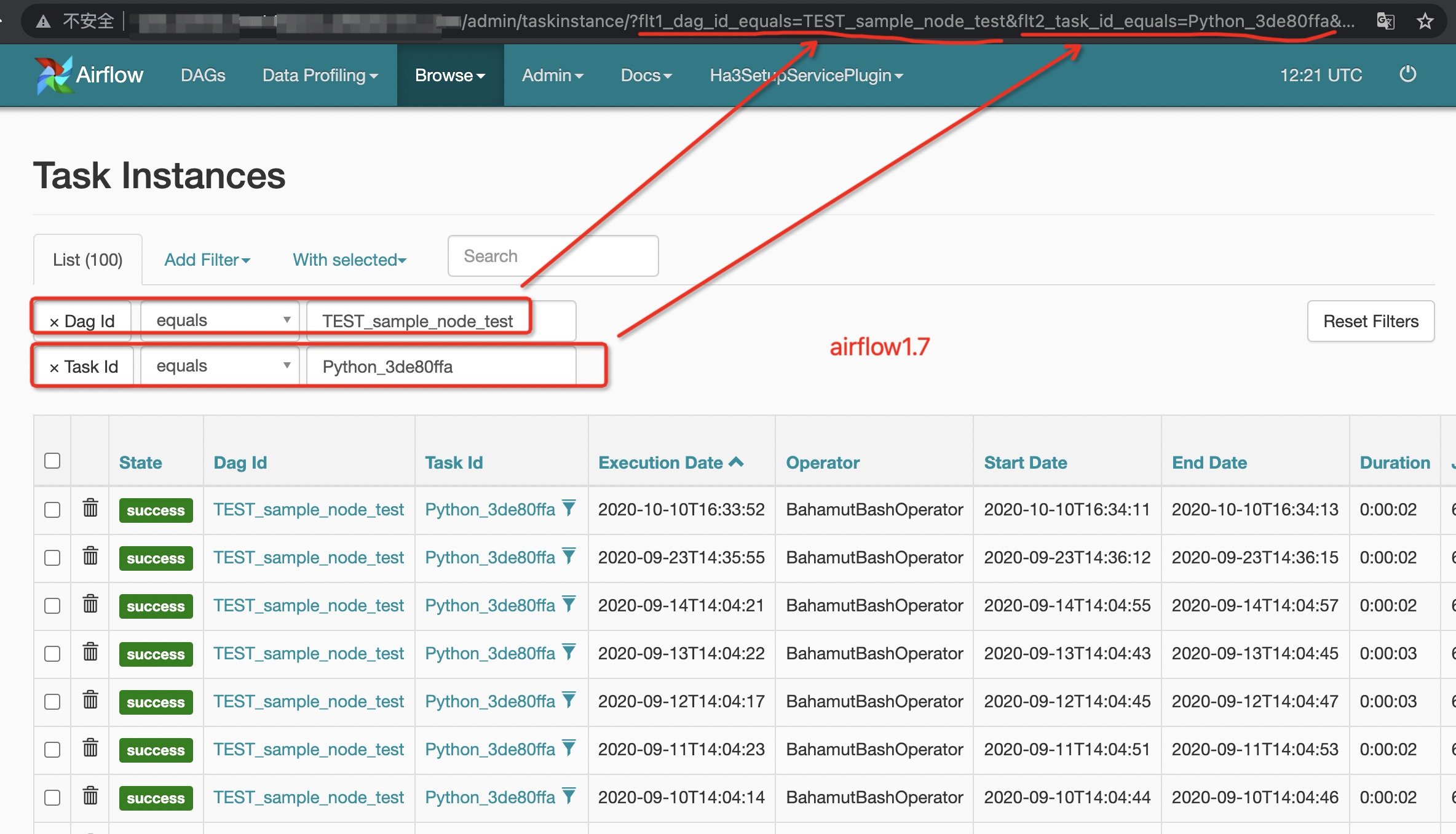Delete the 2020-10-10T16:33:52 task instance with trash icon

pos(90,508)
